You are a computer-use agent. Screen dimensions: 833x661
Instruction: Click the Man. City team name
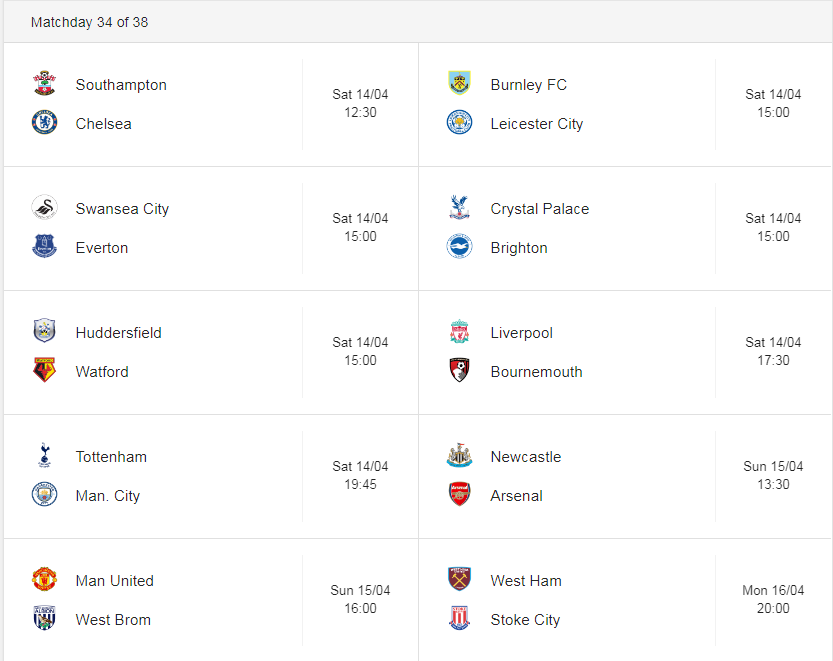pos(108,496)
